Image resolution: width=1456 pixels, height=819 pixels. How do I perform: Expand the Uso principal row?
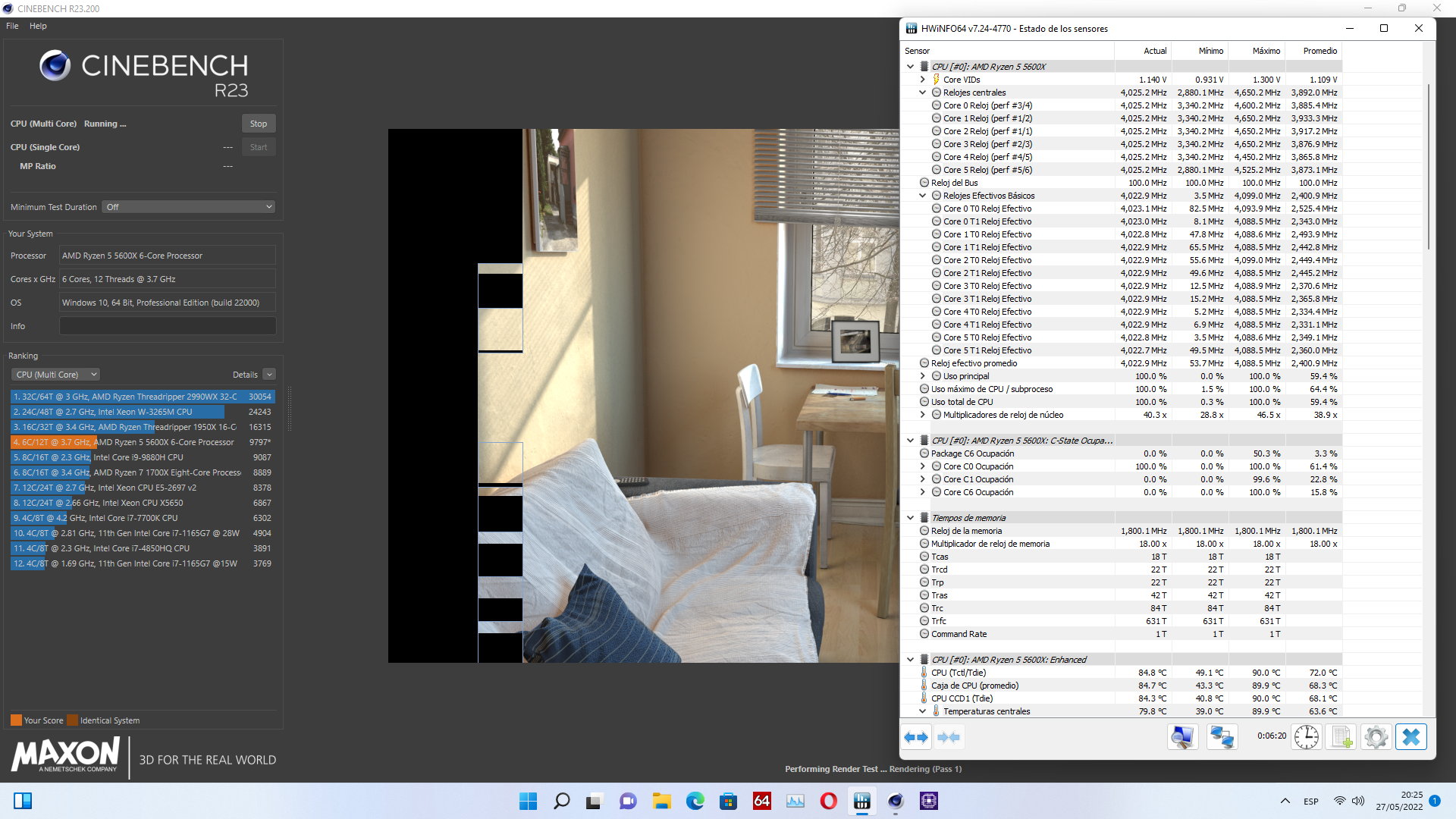coord(922,376)
